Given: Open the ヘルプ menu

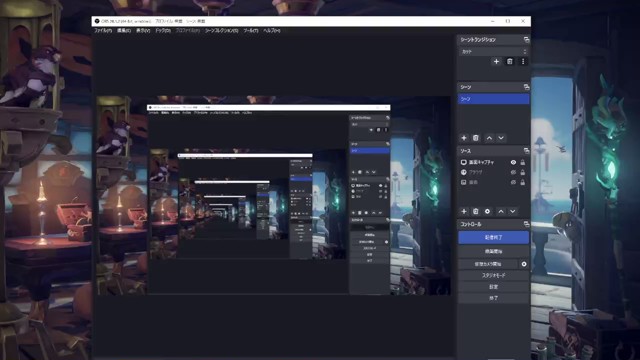Looking at the screenshot, I should tap(271, 31).
